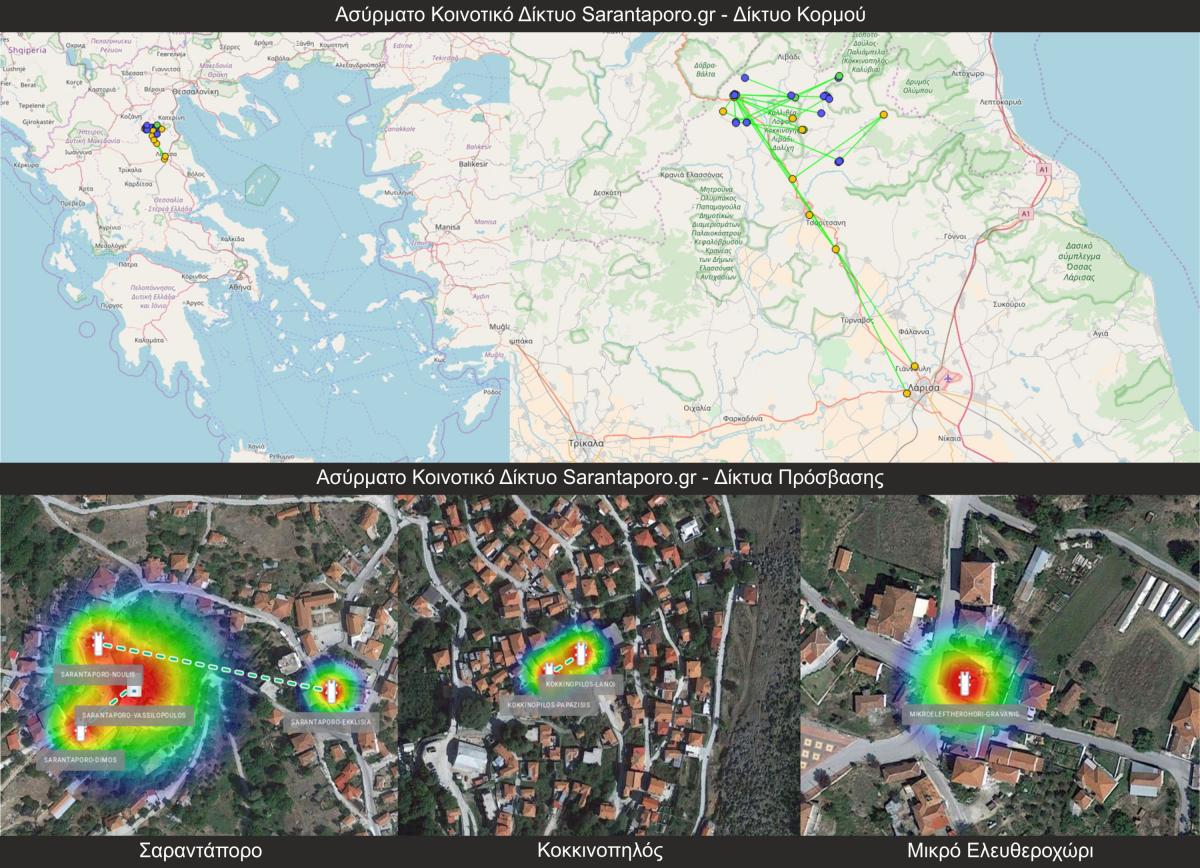Click the yellow node marker at Τσαρίτσανη
1200x868 pixels.
pos(809,215)
